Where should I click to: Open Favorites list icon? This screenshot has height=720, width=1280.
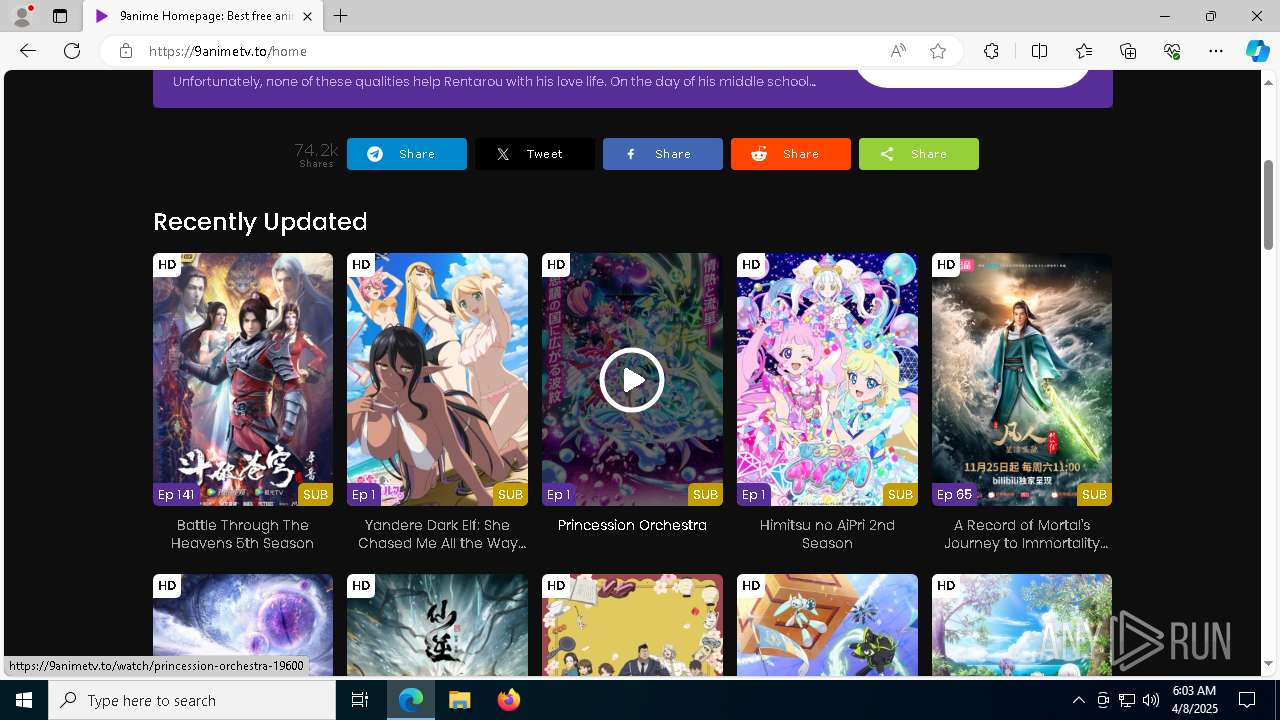tap(1084, 51)
